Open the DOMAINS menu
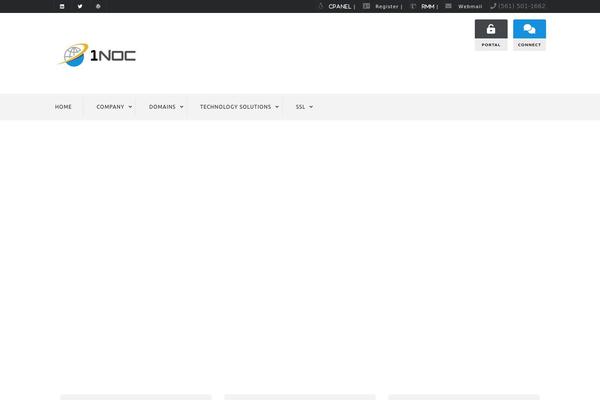600x400 pixels. point(162,107)
